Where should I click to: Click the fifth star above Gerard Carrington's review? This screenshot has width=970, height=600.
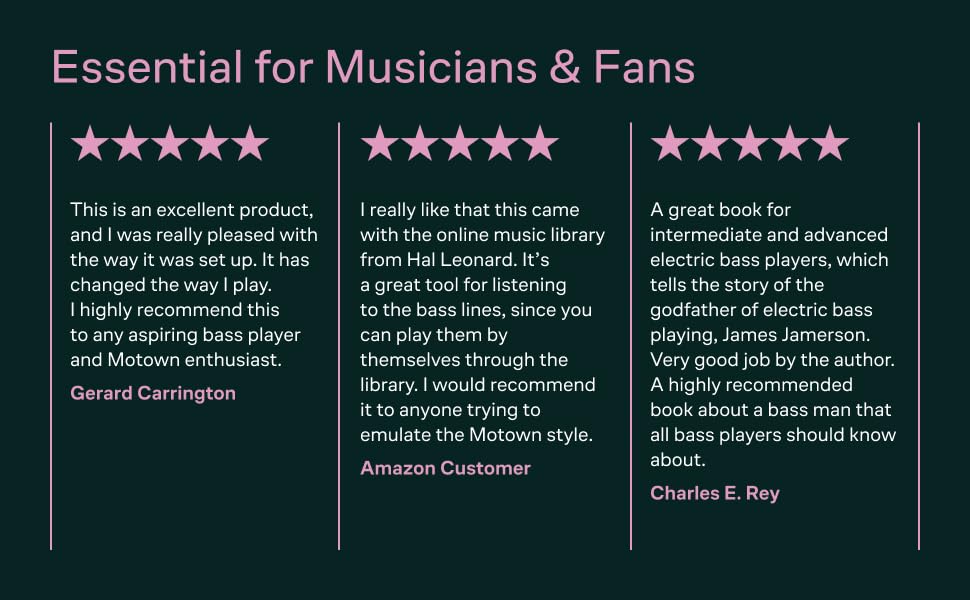250,144
